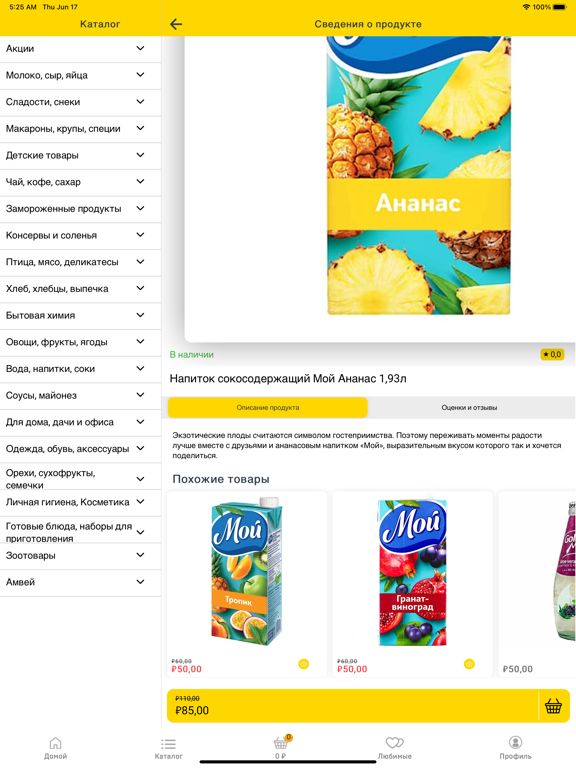Expand Чай, кофе, сахар category
Image resolution: width=576 pixels, height=768 pixels.
point(80,182)
